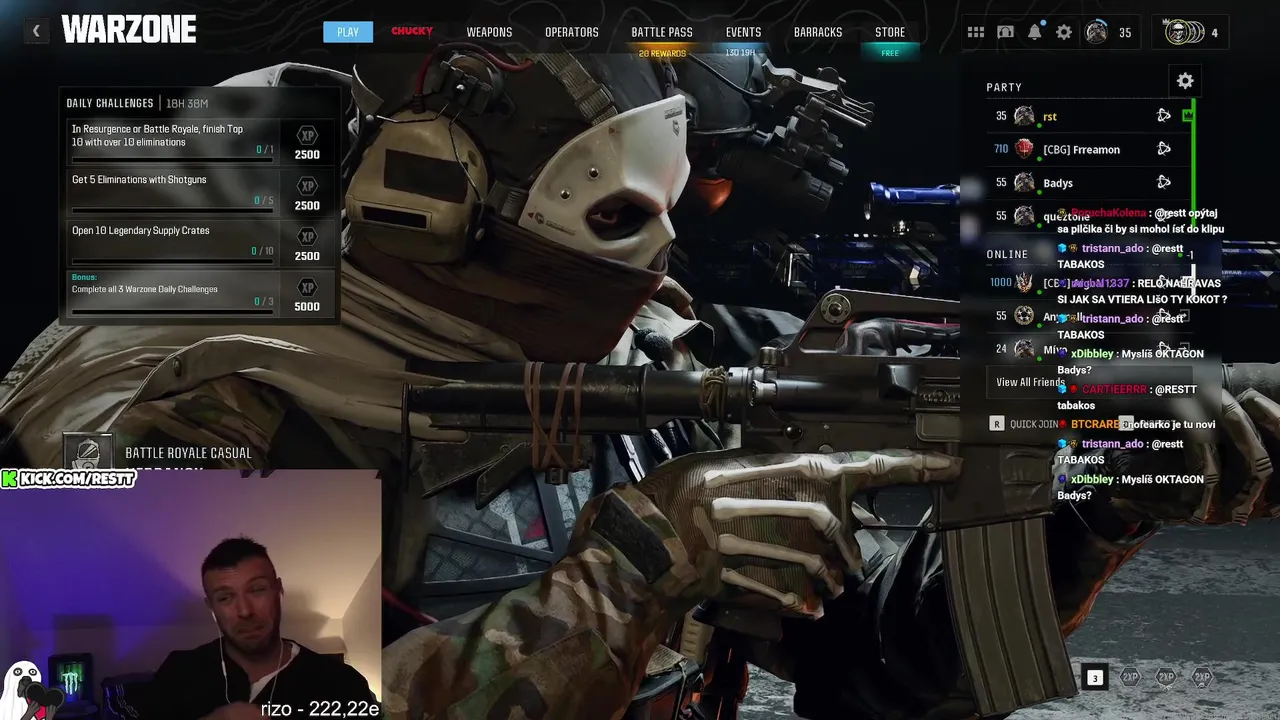
Task: Switch to the WEAPONS tab
Action: click(489, 32)
